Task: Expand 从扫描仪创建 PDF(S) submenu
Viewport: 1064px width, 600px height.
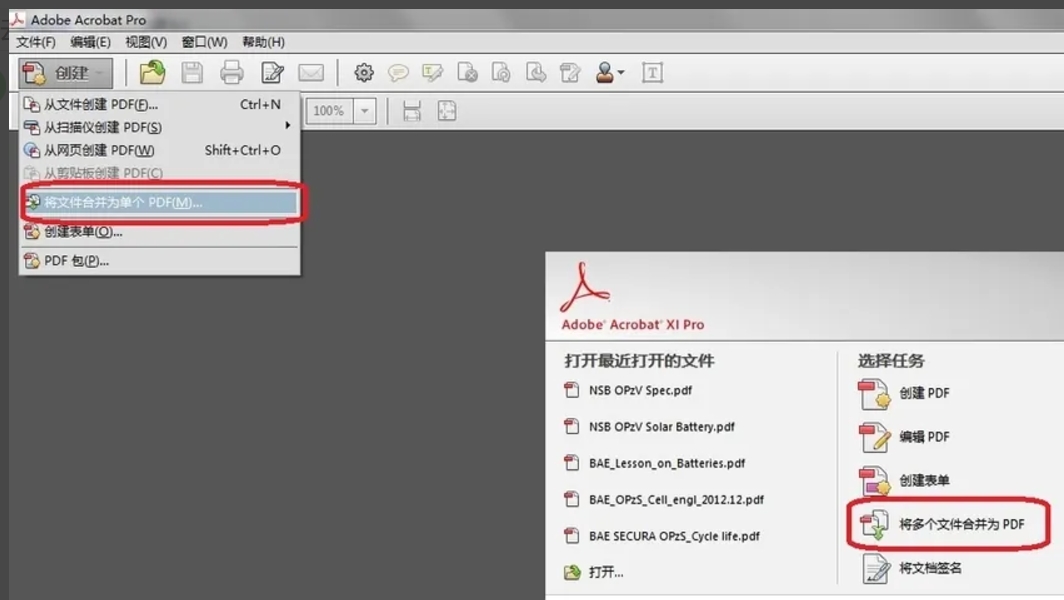Action: click(x=160, y=127)
